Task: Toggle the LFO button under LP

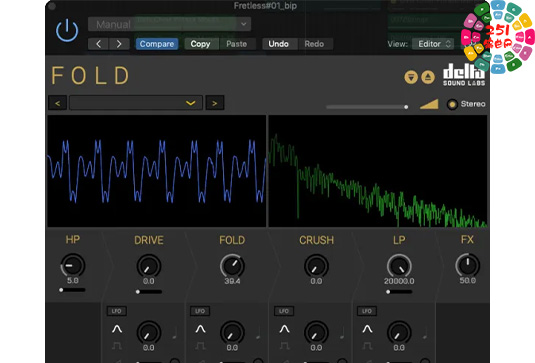Action: [x=367, y=311]
